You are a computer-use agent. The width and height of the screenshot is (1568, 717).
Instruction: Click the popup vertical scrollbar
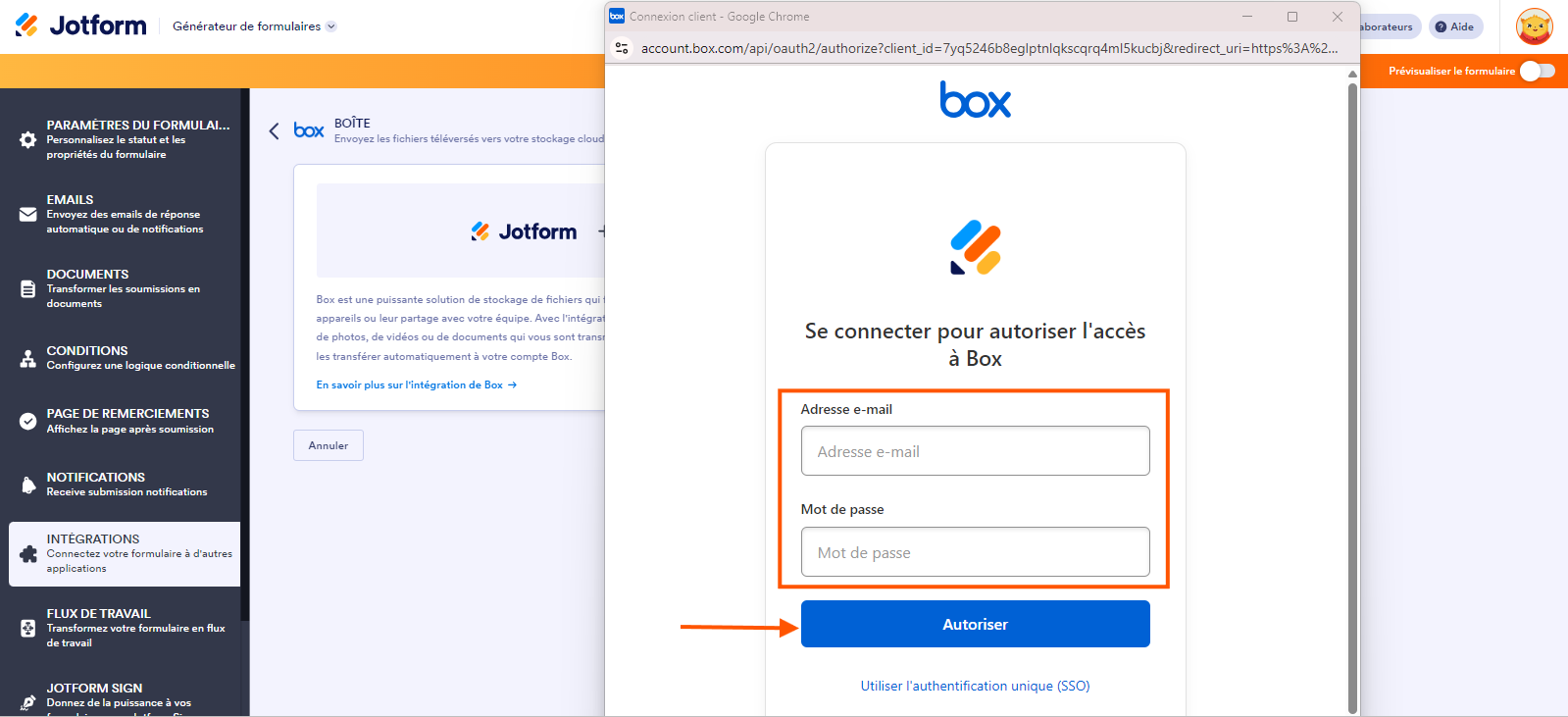pos(1353,397)
